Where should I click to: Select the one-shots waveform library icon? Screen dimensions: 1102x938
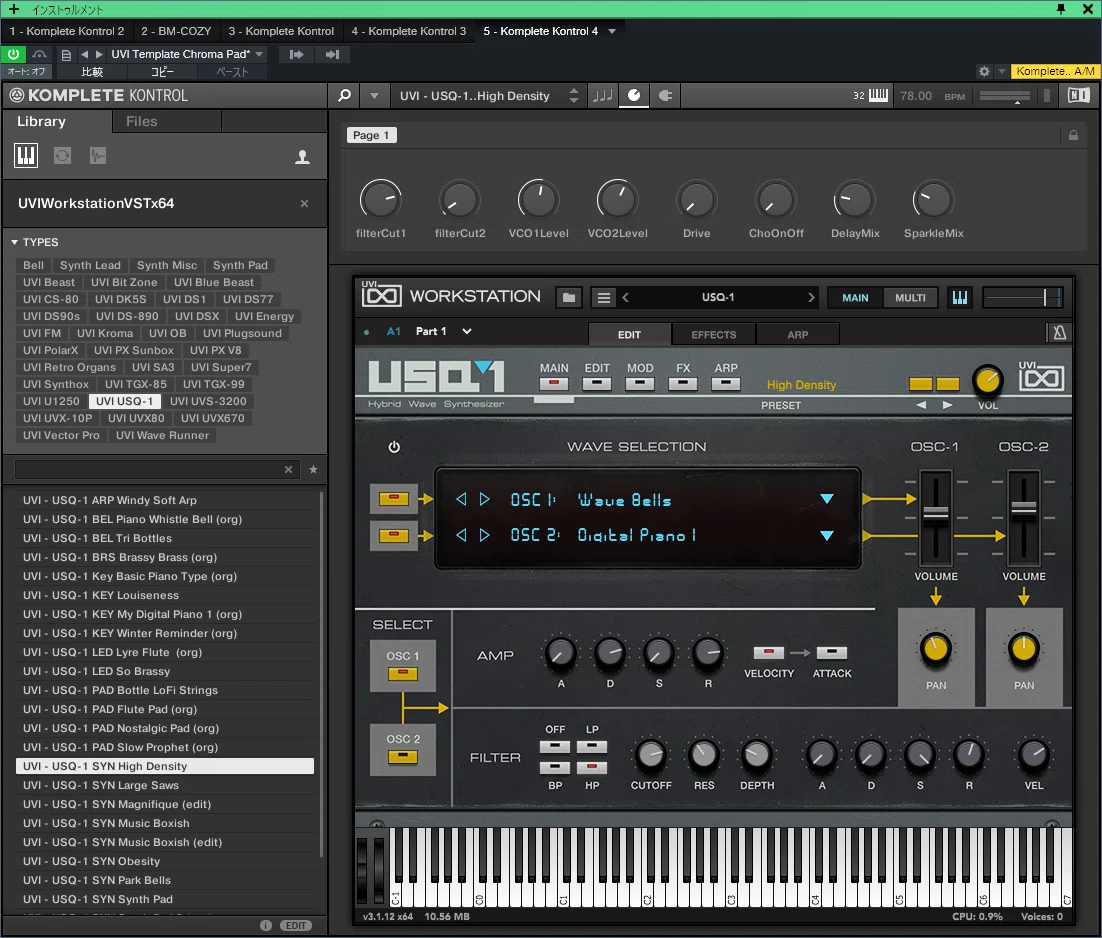(98, 155)
